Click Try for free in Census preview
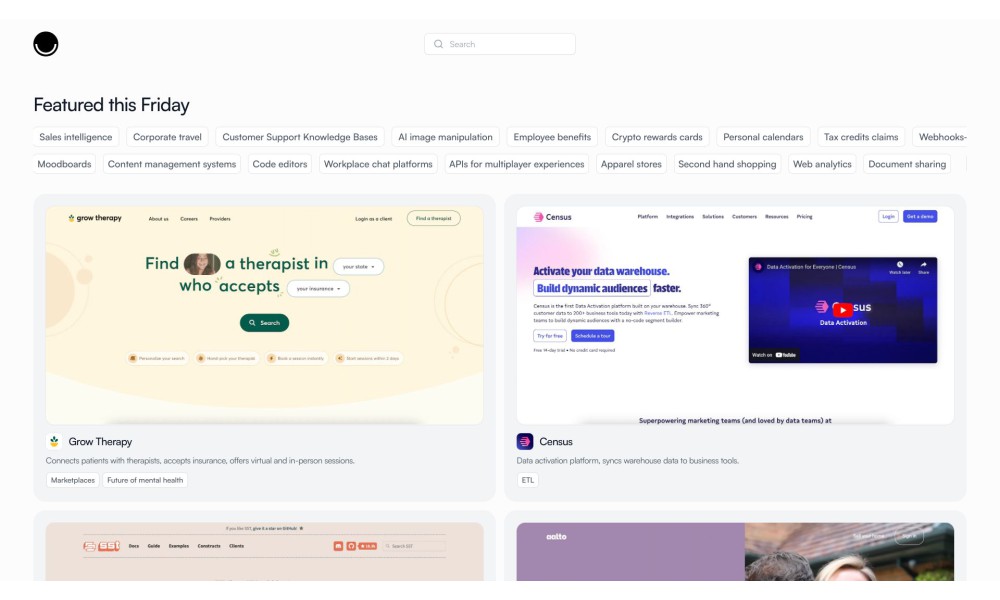The width and height of the screenshot is (1000, 600). coord(550,336)
